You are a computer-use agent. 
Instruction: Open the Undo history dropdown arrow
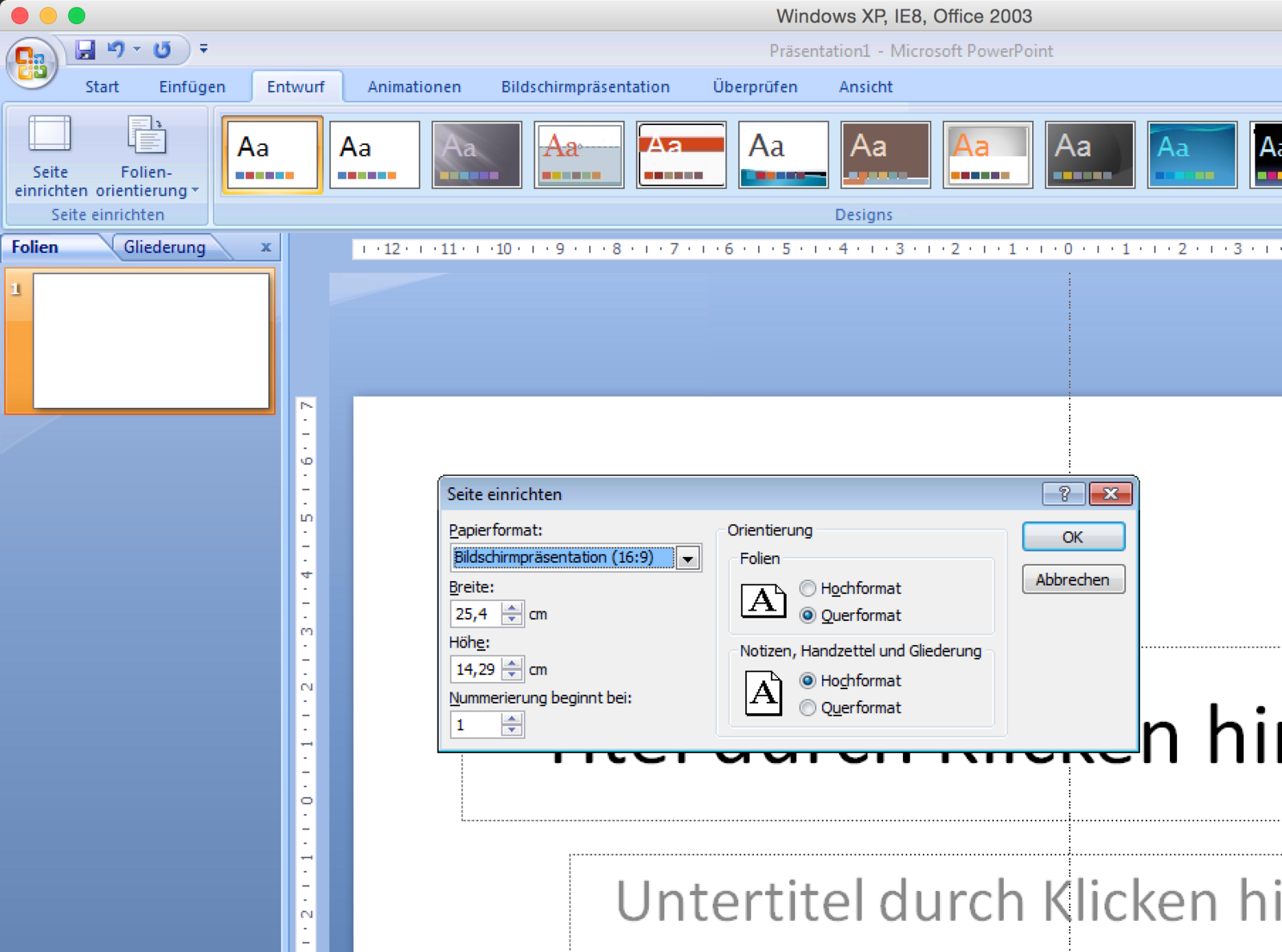tap(137, 50)
